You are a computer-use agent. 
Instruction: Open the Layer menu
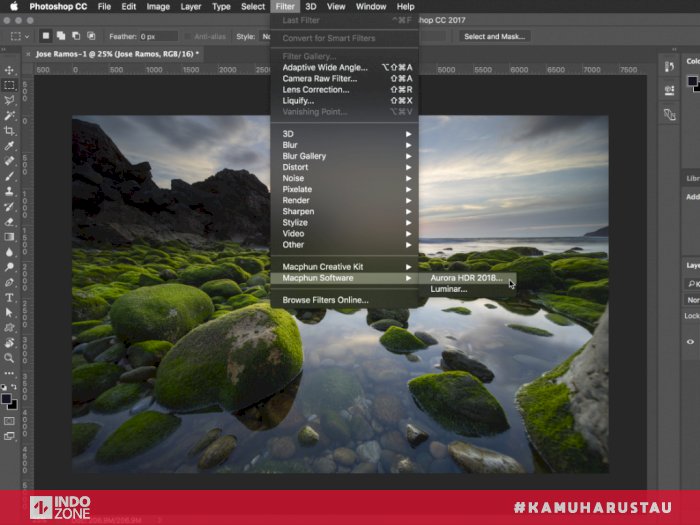point(191,7)
